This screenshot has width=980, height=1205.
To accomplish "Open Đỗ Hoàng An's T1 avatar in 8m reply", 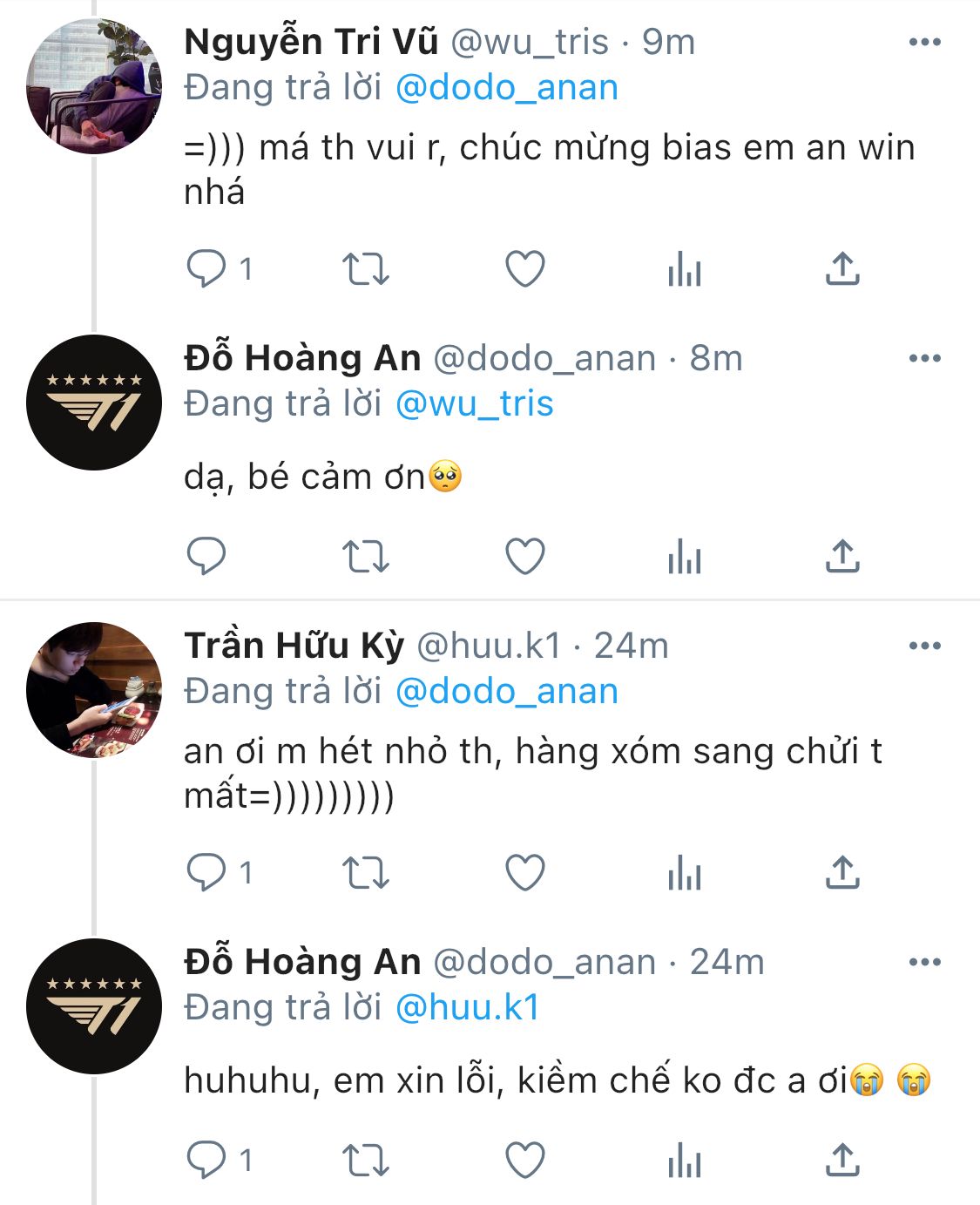I will click(94, 403).
